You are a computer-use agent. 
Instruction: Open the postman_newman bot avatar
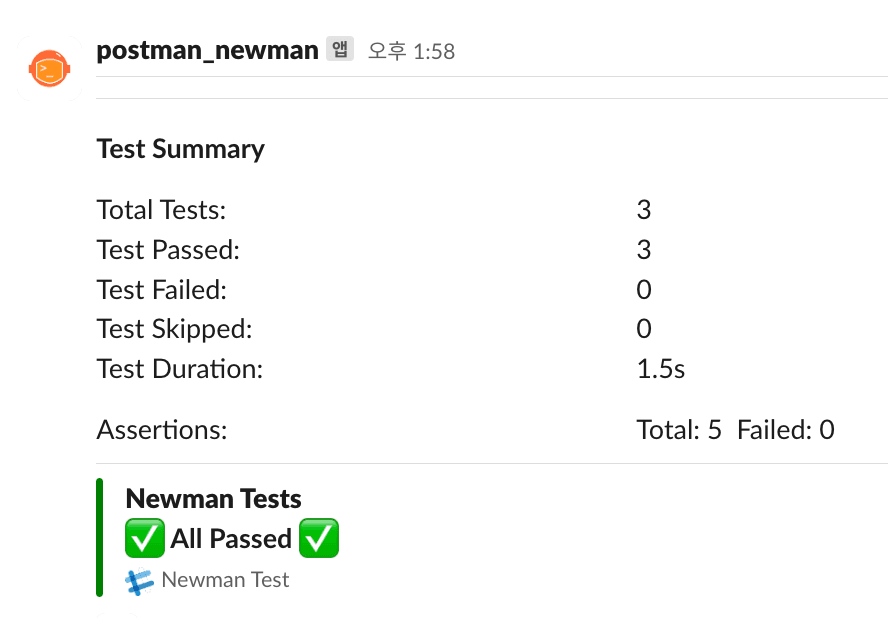[x=49, y=69]
